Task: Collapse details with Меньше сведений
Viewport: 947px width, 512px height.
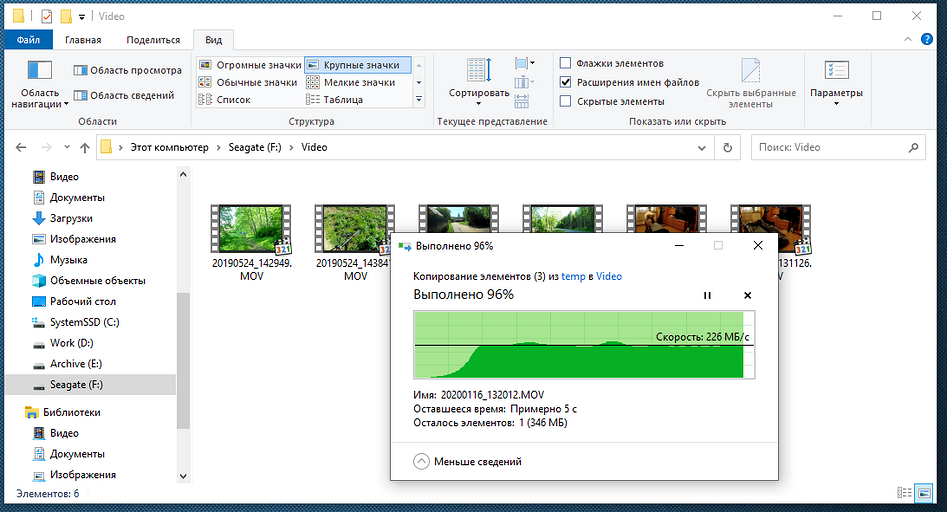Action: 421,461
